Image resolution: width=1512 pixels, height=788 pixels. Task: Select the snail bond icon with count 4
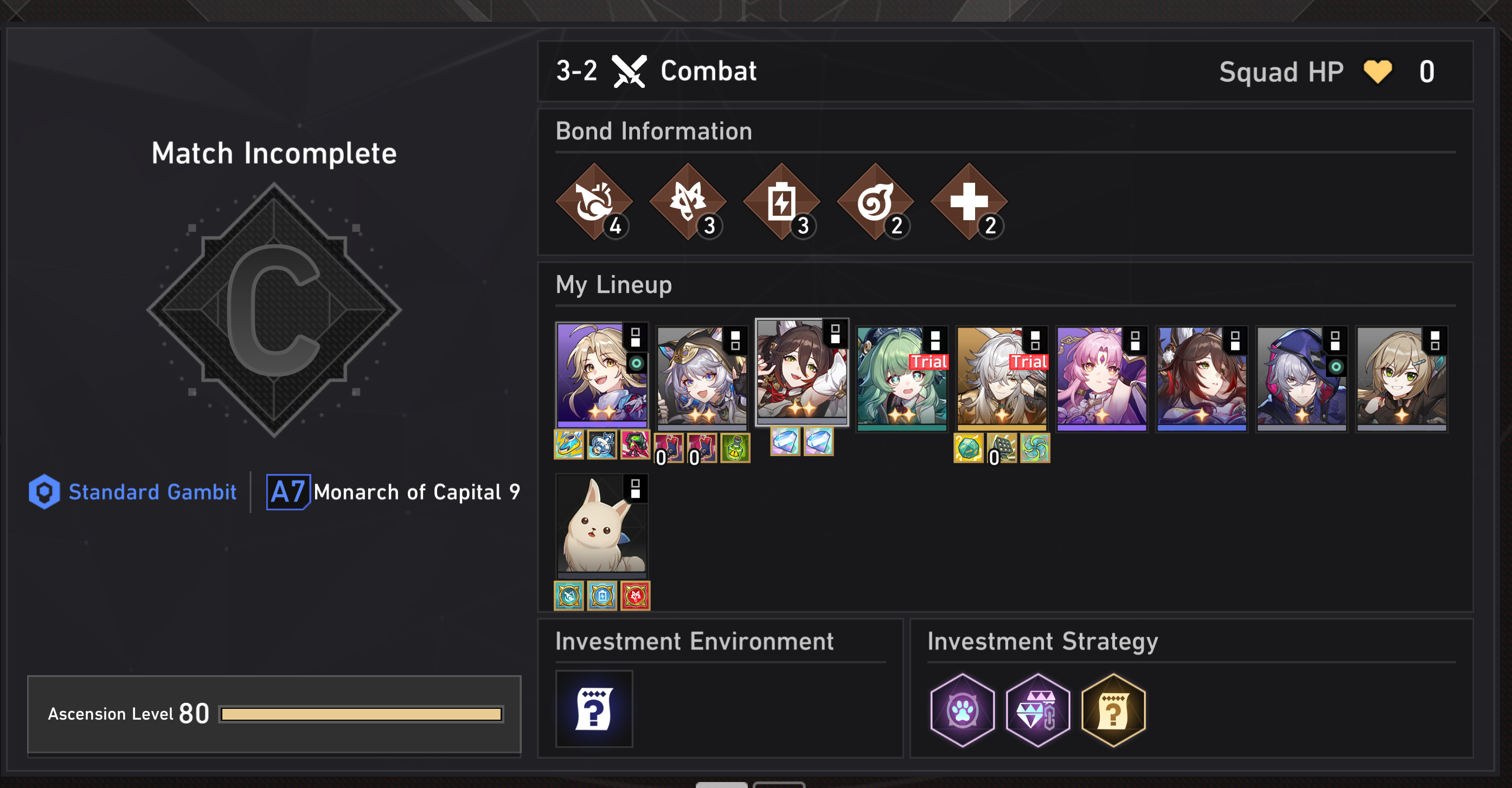[594, 201]
